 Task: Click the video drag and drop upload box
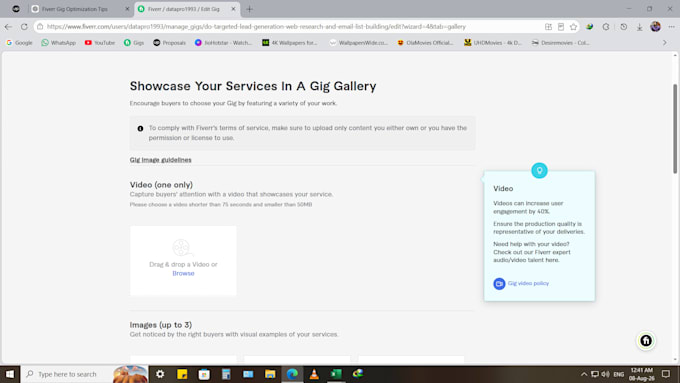(183, 261)
